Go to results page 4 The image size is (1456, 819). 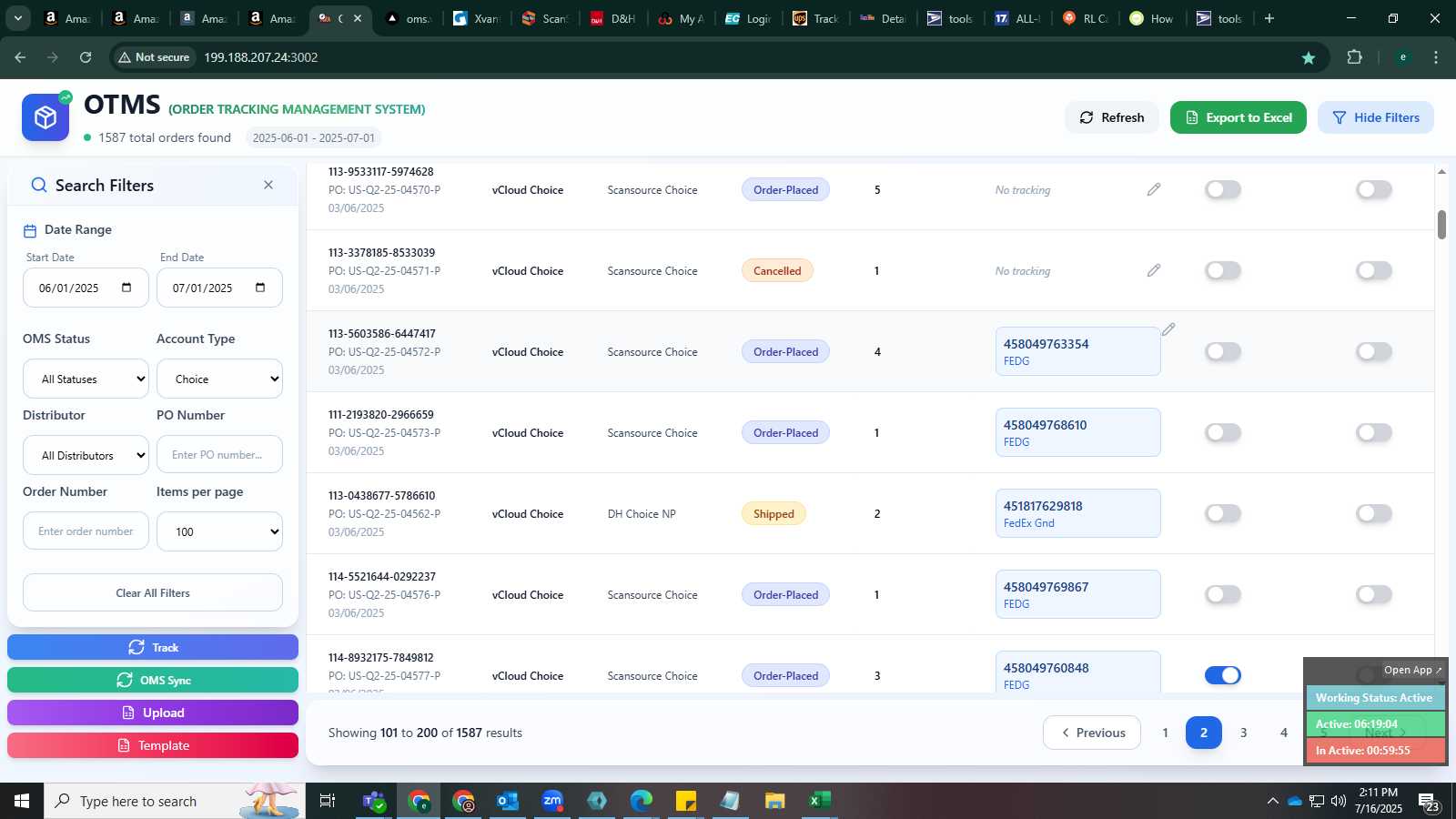[1284, 733]
